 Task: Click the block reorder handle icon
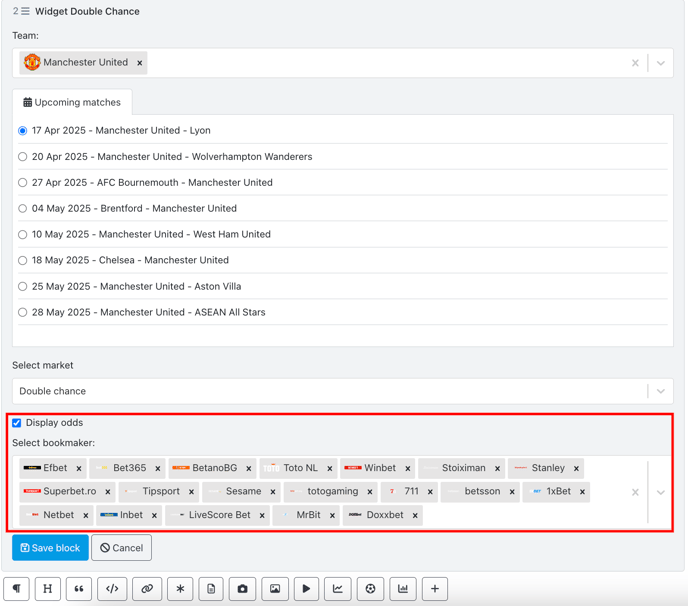[25, 11]
